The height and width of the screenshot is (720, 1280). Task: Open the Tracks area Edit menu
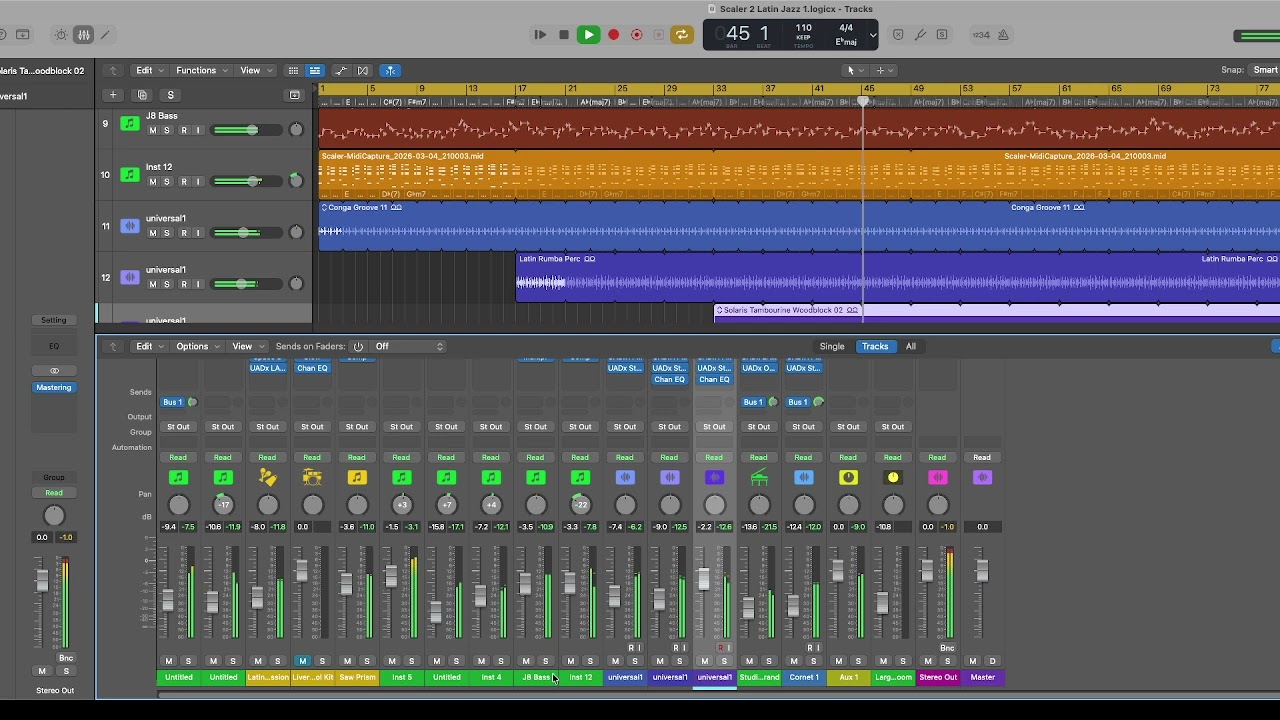[x=148, y=71]
